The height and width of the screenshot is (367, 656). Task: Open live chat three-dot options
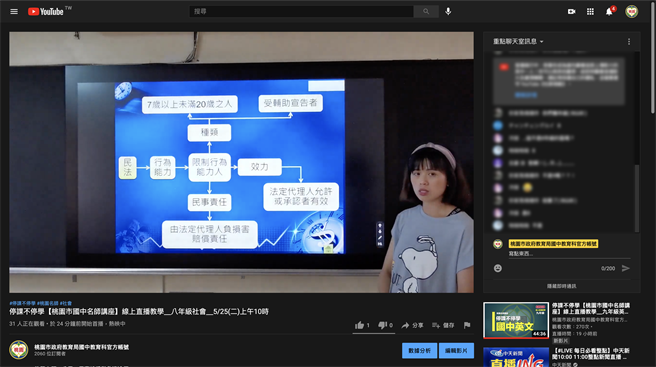coord(629,41)
